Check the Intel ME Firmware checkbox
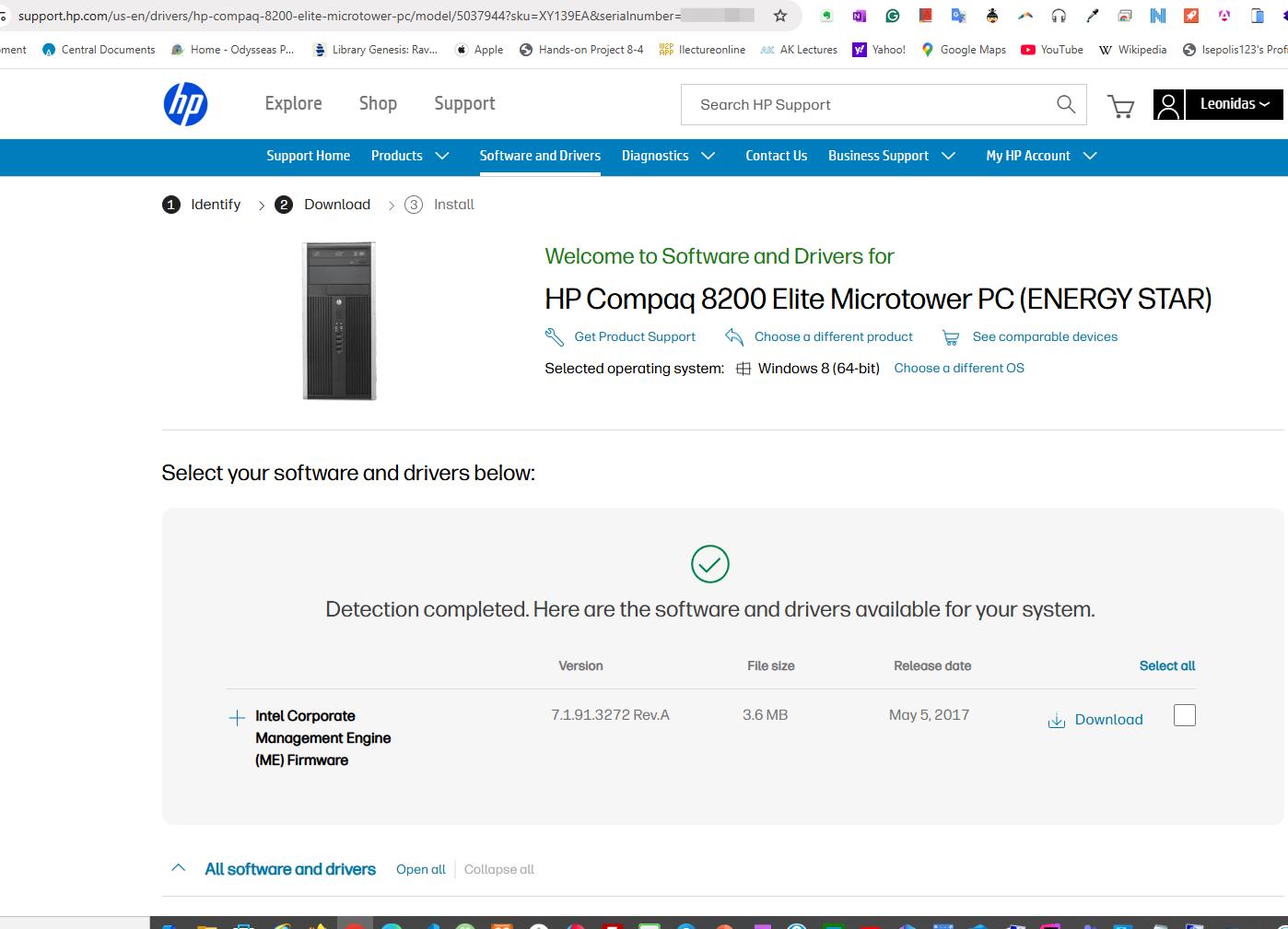This screenshot has width=1288, height=929. click(x=1185, y=715)
